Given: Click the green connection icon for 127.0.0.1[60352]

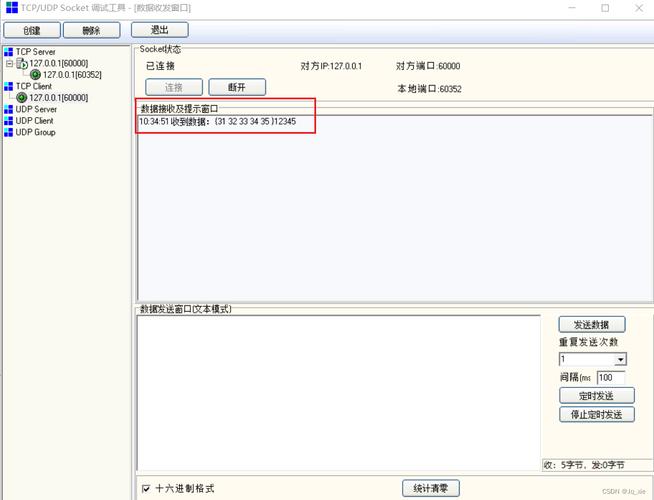Looking at the screenshot, I should point(35,75).
